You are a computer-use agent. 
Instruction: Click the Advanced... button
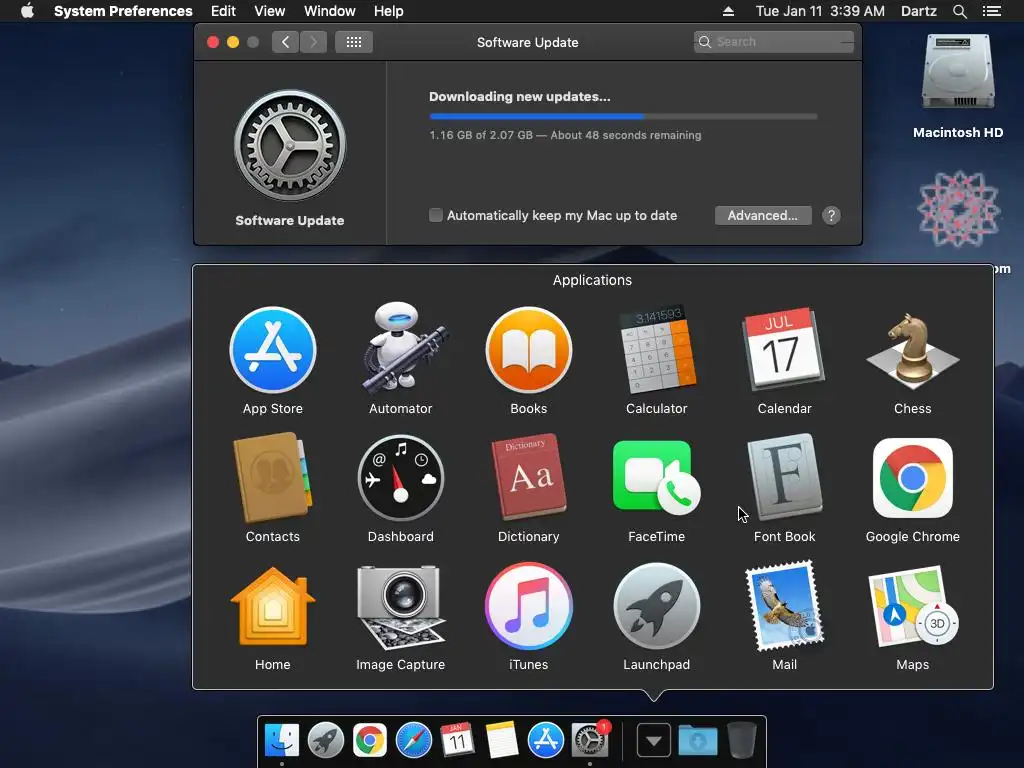point(763,216)
